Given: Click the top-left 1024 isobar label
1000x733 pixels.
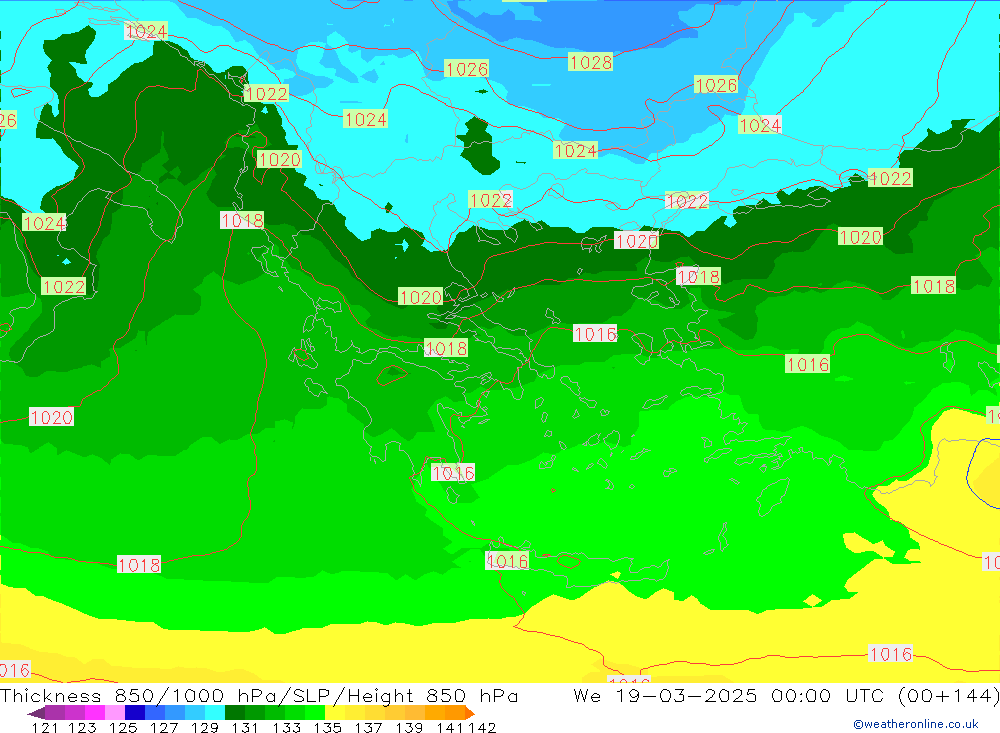Looking at the screenshot, I should [145, 31].
